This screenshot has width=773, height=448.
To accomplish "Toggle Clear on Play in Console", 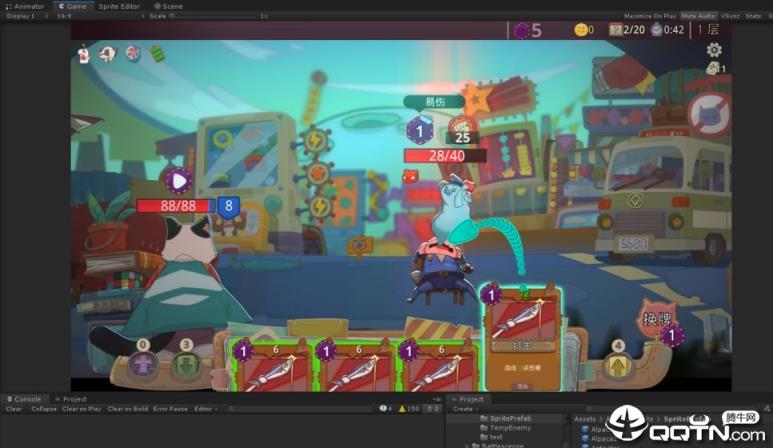I will pyautogui.click(x=81, y=409).
